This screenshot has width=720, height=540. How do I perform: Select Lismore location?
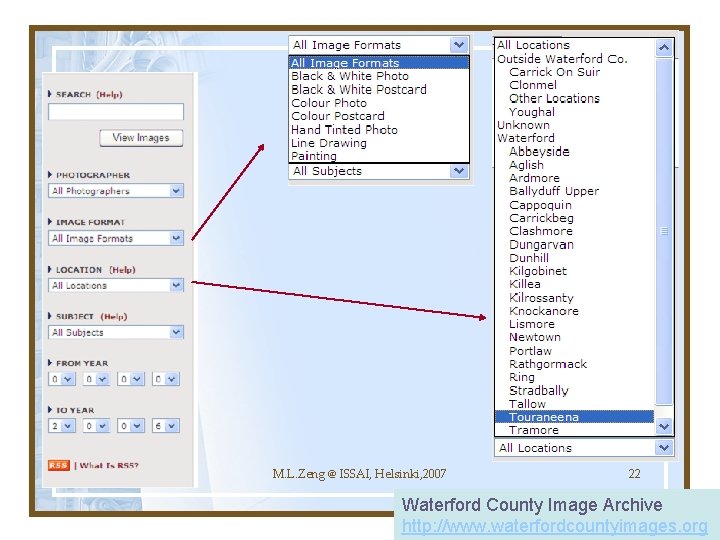(574, 324)
